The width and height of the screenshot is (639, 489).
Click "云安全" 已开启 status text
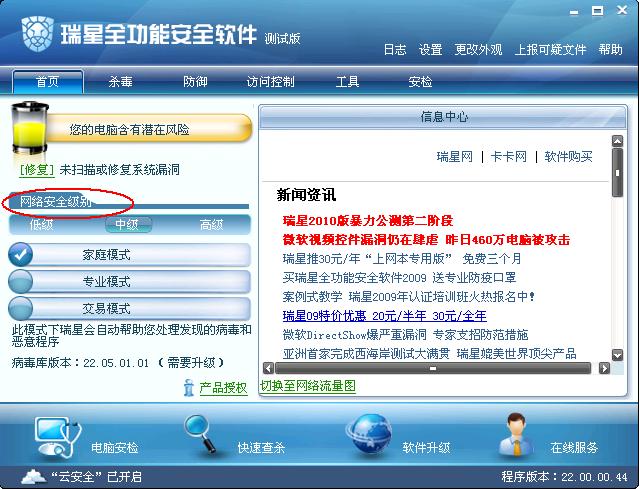(96, 477)
